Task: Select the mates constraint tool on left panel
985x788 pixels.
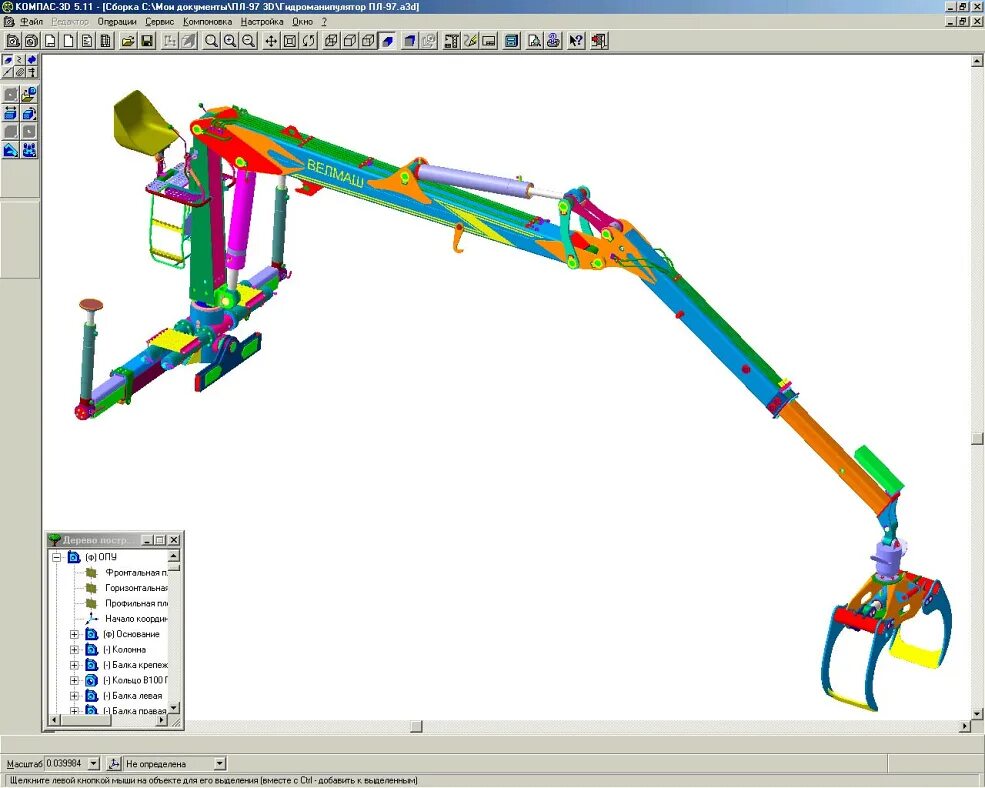Action: point(11,150)
